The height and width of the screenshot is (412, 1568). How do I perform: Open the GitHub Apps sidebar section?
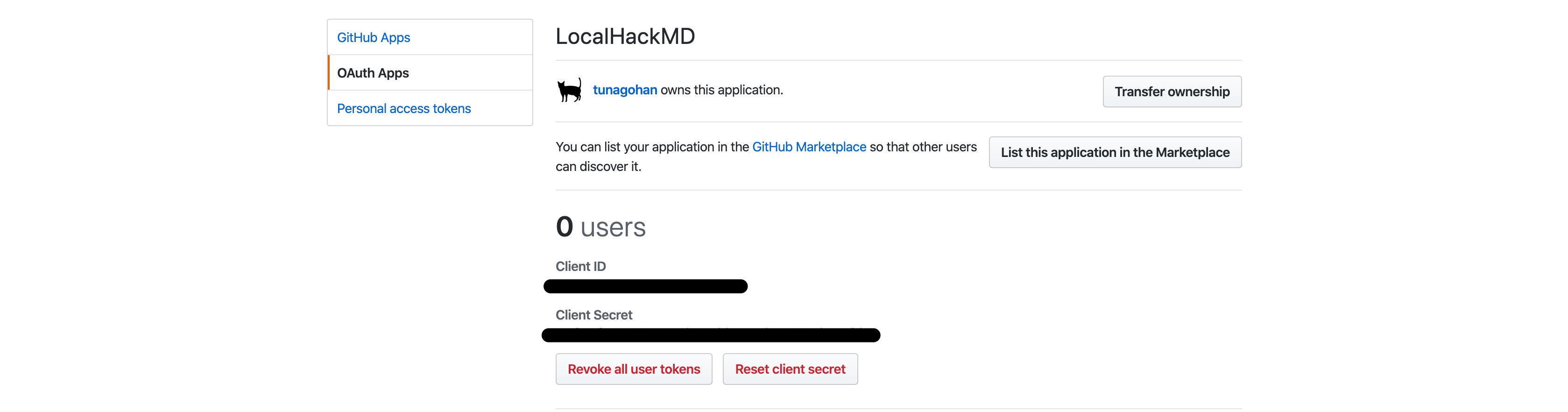click(373, 37)
